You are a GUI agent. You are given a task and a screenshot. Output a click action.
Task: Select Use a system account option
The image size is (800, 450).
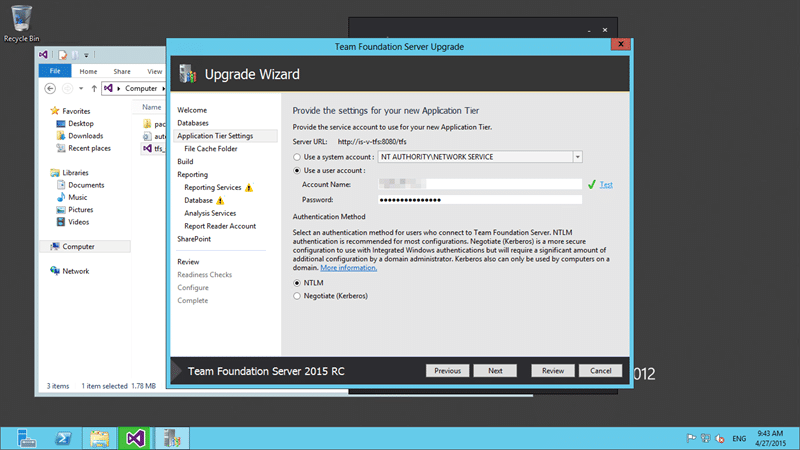click(297, 157)
